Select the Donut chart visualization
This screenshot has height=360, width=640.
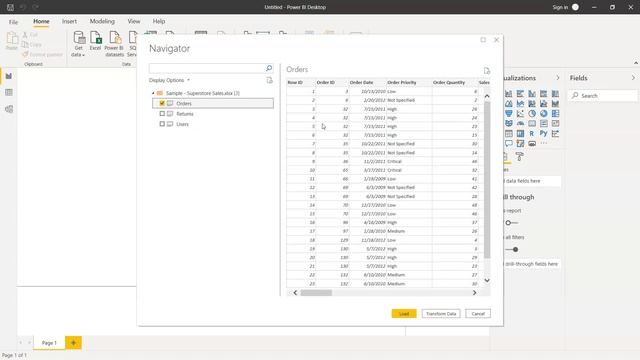[x=544, y=113]
